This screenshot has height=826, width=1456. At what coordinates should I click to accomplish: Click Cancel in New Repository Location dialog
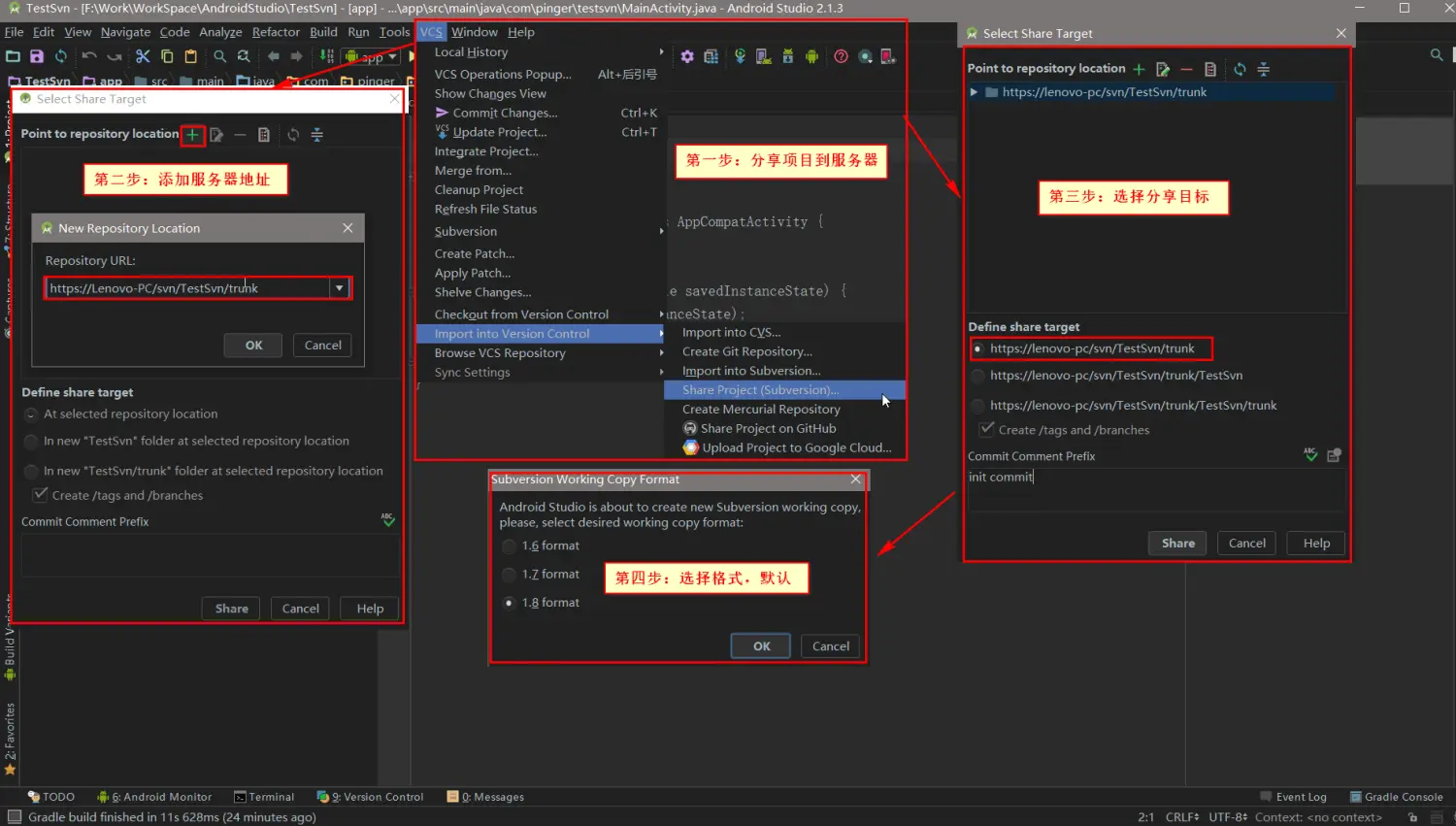coord(323,346)
